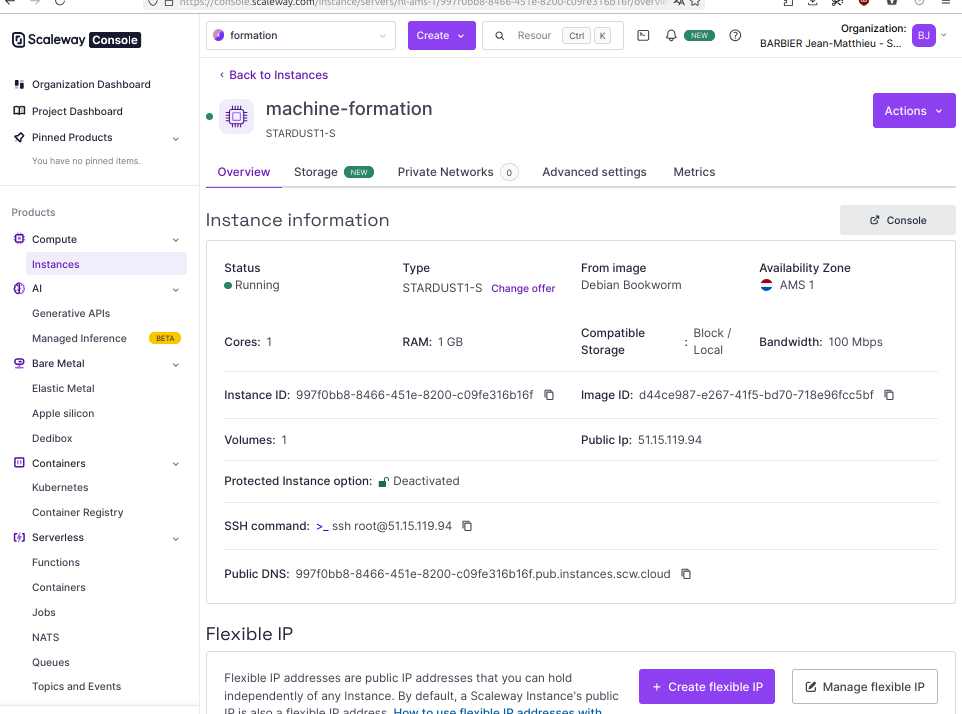This screenshot has height=714, width=962.
Task: Switch to the Overview tab
Action: click(244, 172)
